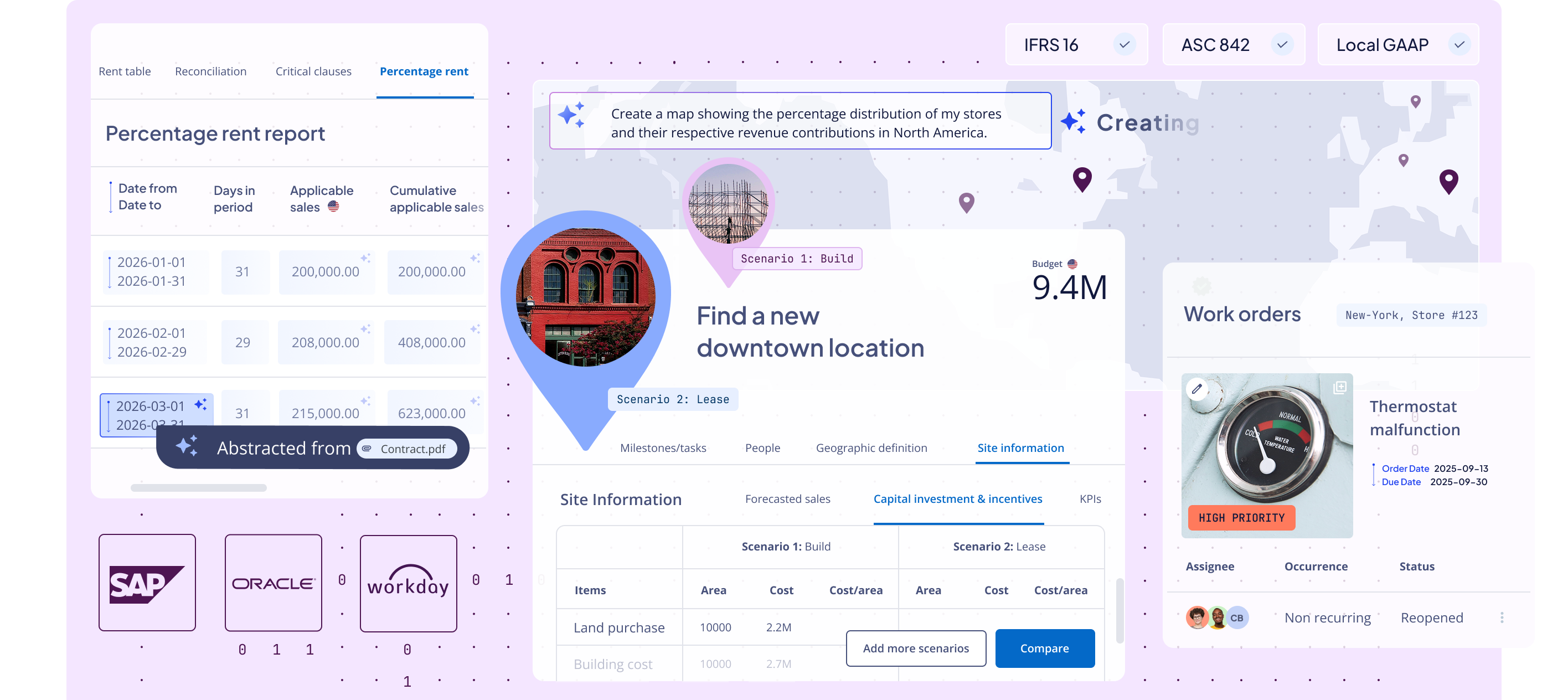Click the duplicate icon on thermostat image

(1339, 388)
